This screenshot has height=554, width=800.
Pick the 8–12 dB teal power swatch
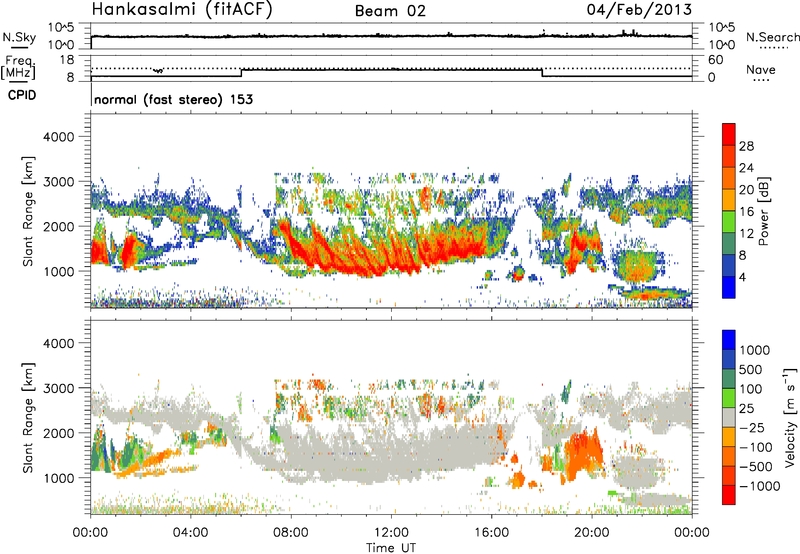point(729,244)
